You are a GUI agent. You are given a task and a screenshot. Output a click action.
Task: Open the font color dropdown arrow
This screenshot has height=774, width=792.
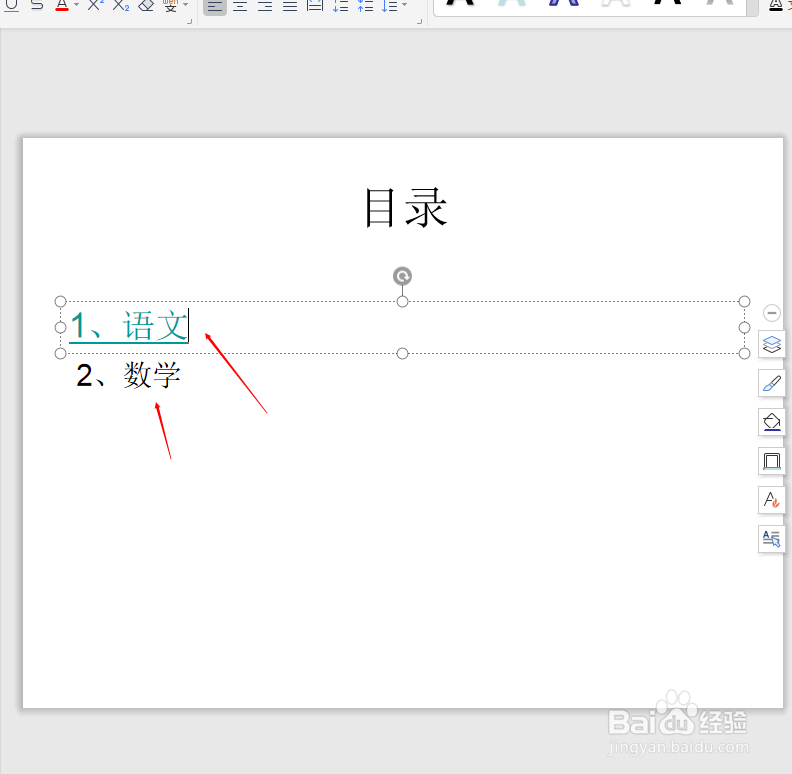point(77,5)
